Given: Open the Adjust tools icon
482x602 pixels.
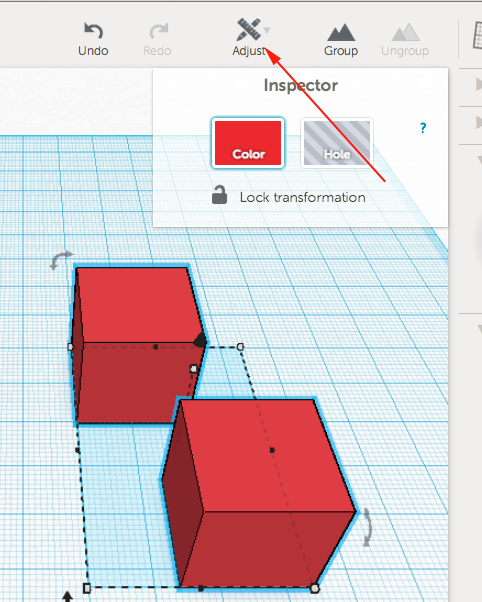Looking at the screenshot, I should (x=248, y=30).
